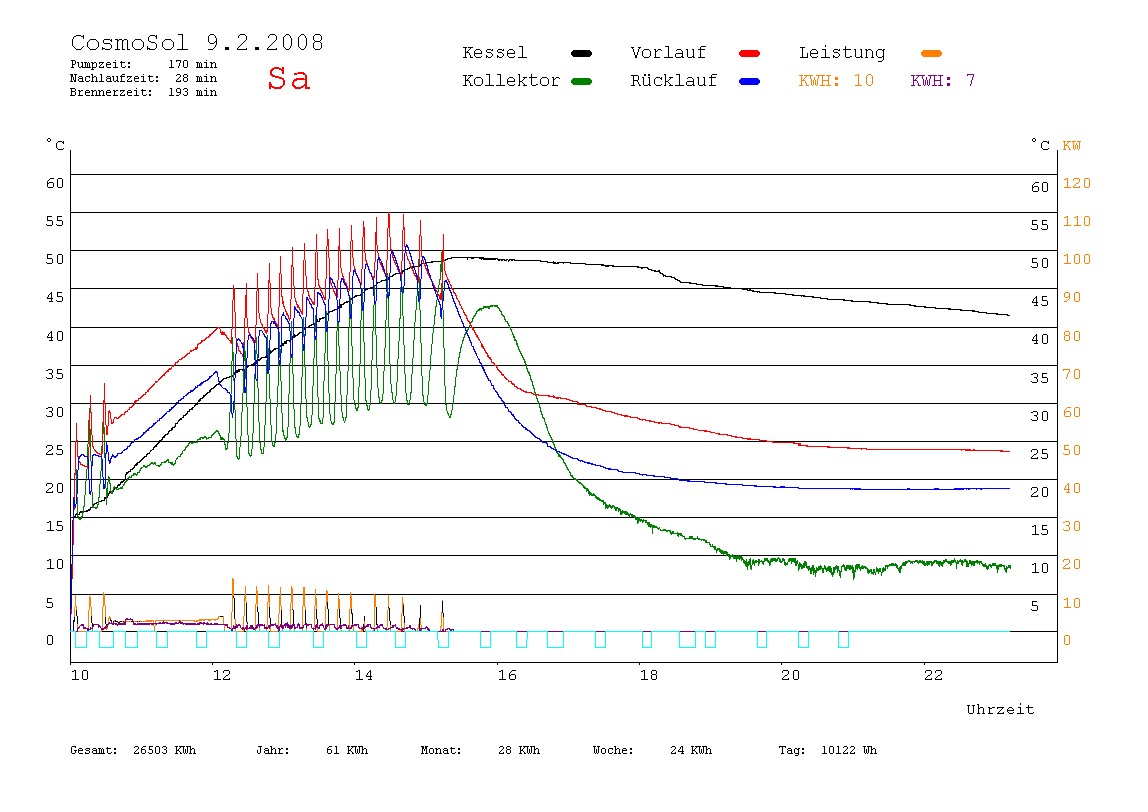Viewport: 1148px width, 812px height.
Task: Click the orange 'KW' axis unit label
Action: click(1072, 146)
